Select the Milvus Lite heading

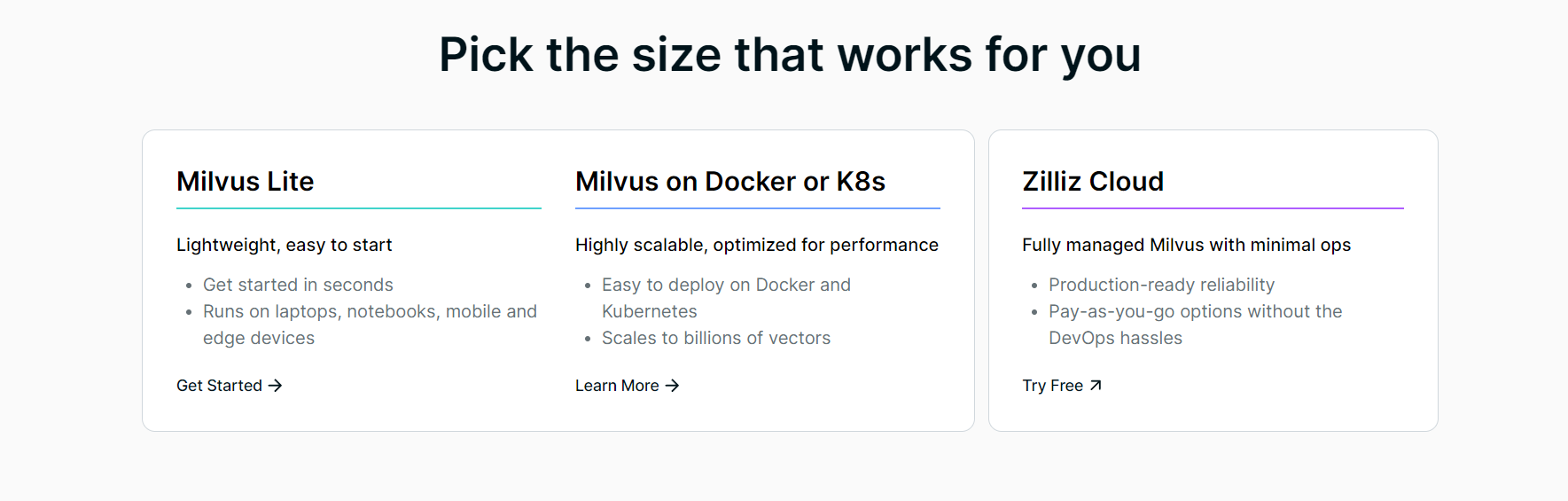(x=246, y=182)
